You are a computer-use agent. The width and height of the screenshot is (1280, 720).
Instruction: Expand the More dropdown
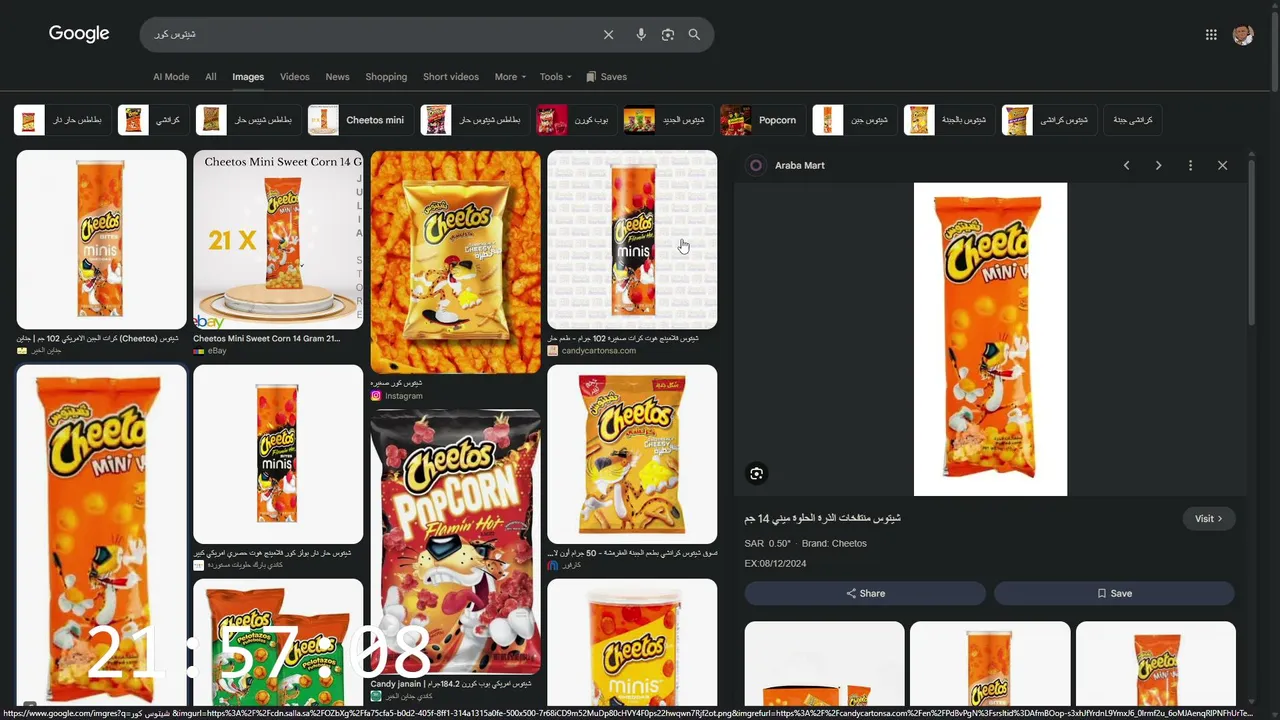tap(509, 77)
